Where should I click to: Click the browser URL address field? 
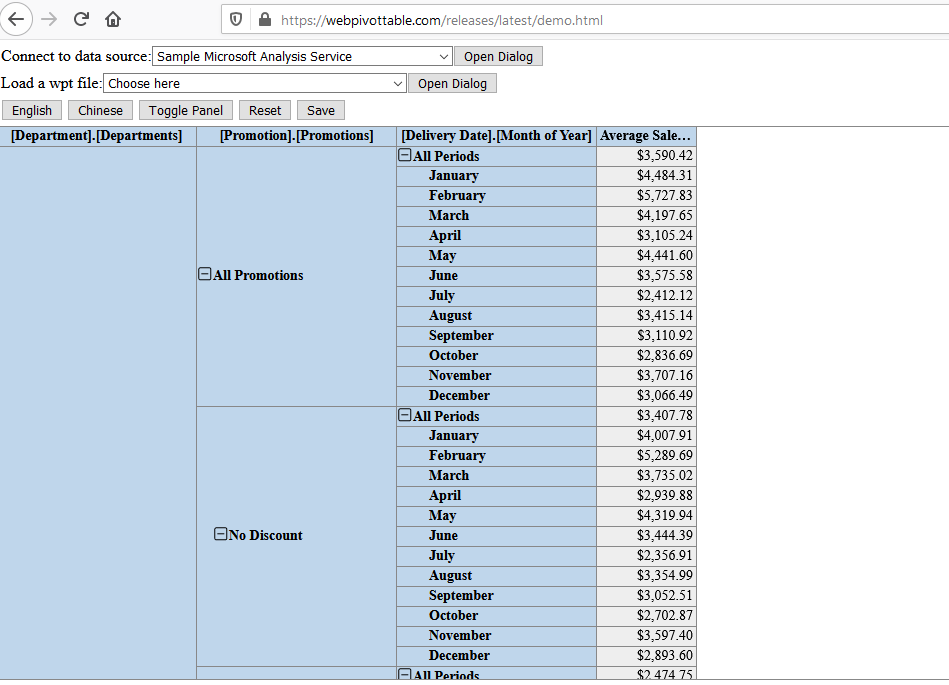pos(600,19)
